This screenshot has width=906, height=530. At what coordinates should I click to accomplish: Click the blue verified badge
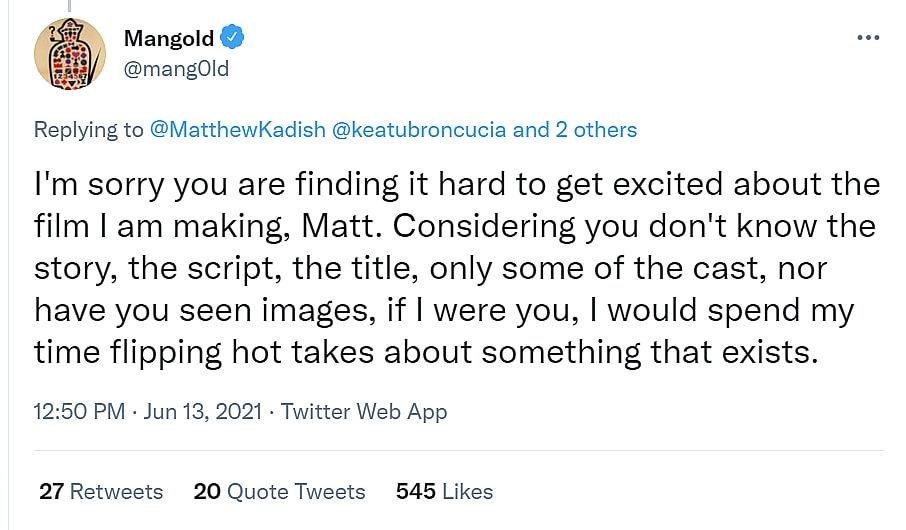(x=233, y=38)
